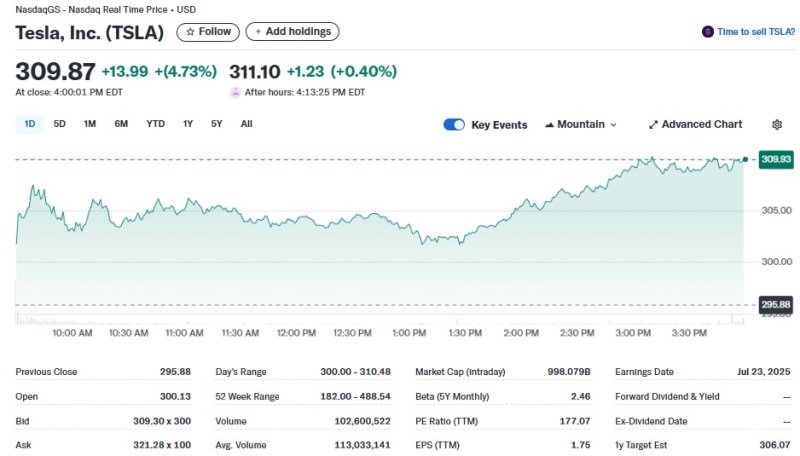This screenshot has width=800, height=456.
Task: View the 5Y chart range
Action: [x=217, y=124]
